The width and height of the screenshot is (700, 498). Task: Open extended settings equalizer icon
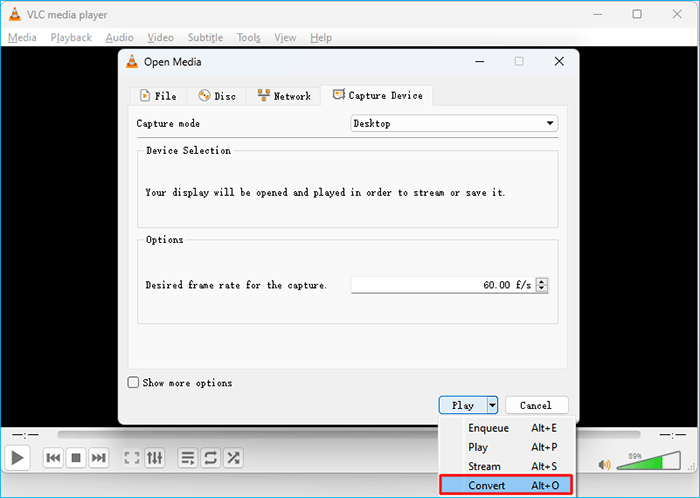click(x=155, y=458)
